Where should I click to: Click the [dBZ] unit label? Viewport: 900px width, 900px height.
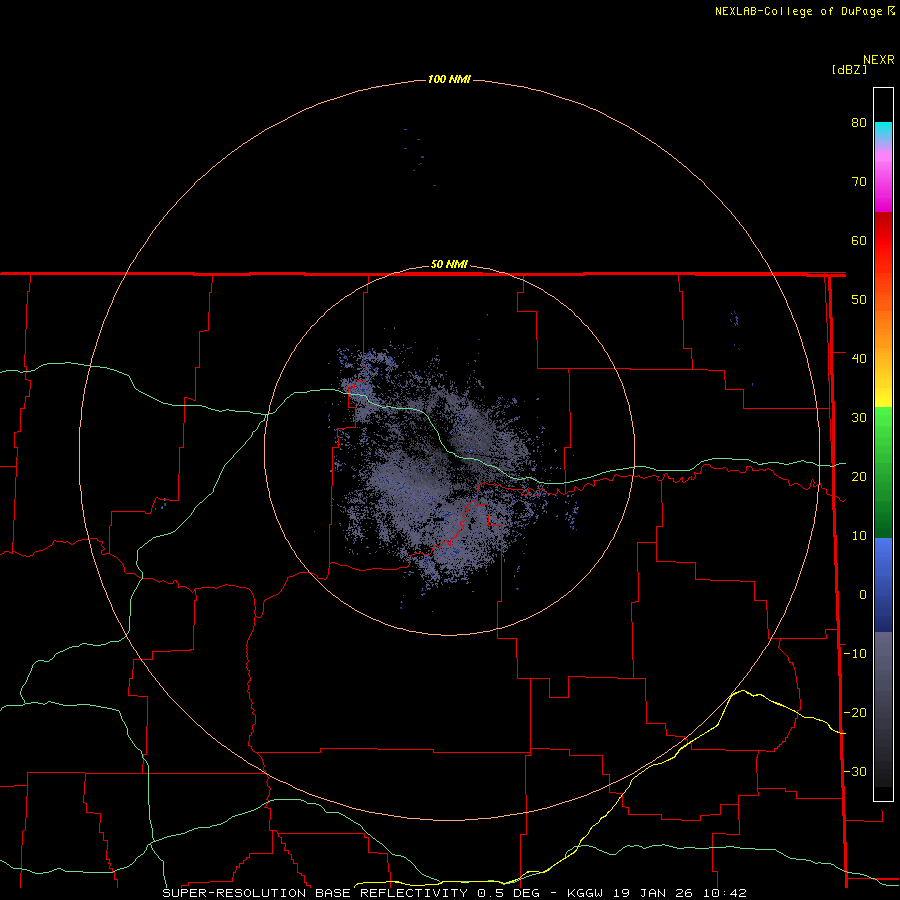849,70
